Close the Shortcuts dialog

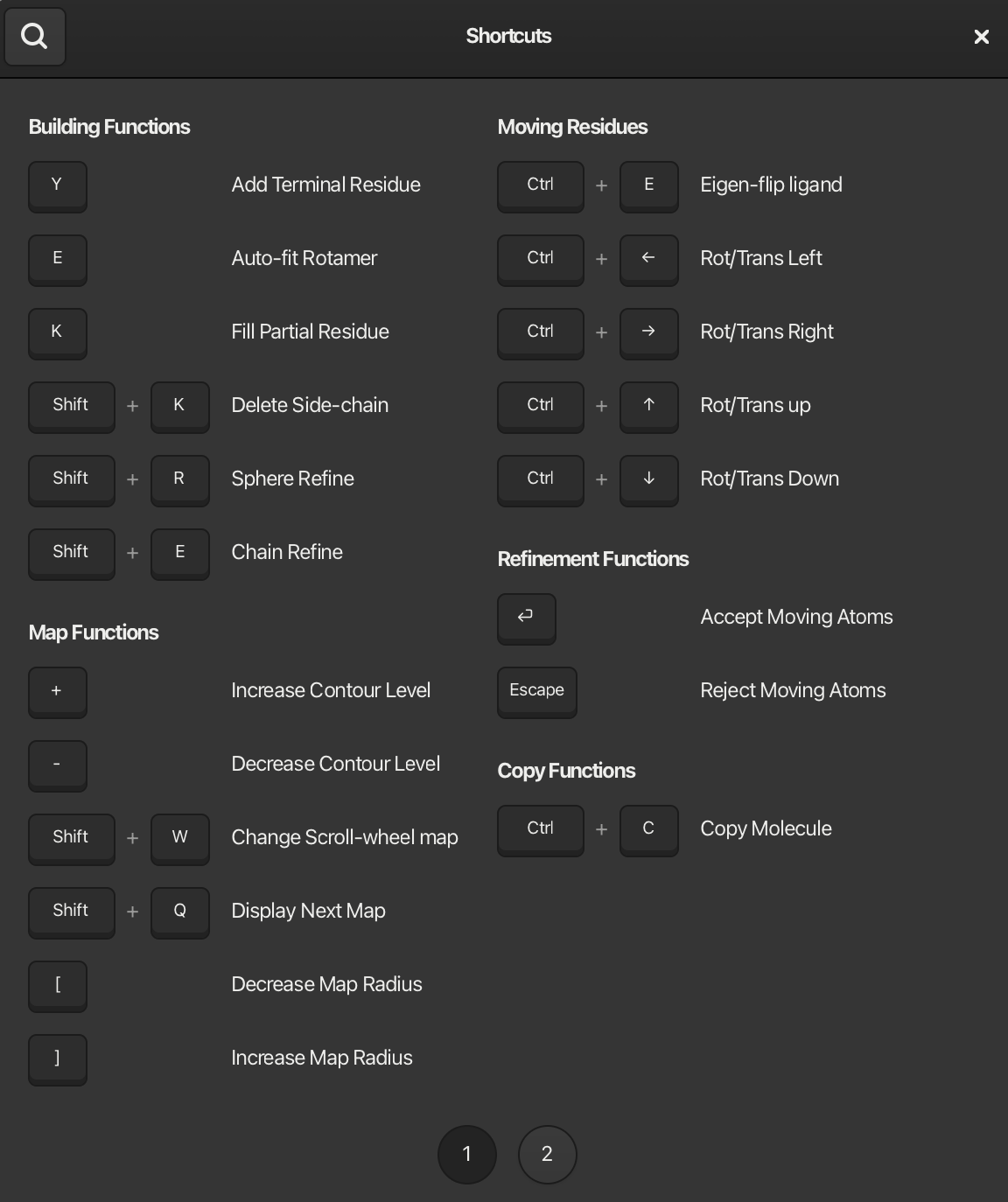(x=981, y=37)
